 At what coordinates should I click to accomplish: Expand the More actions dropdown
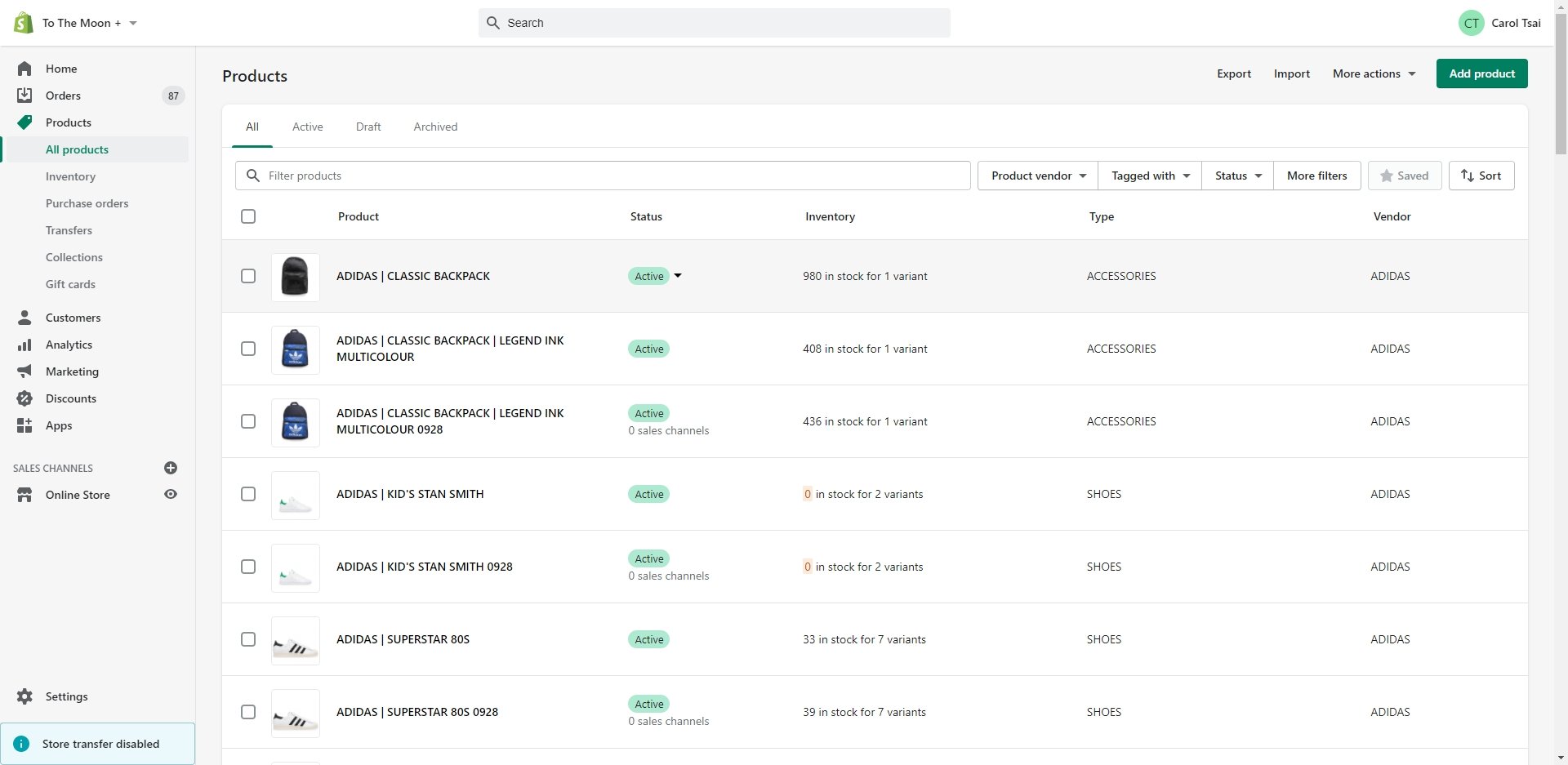pyautogui.click(x=1374, y=73)
